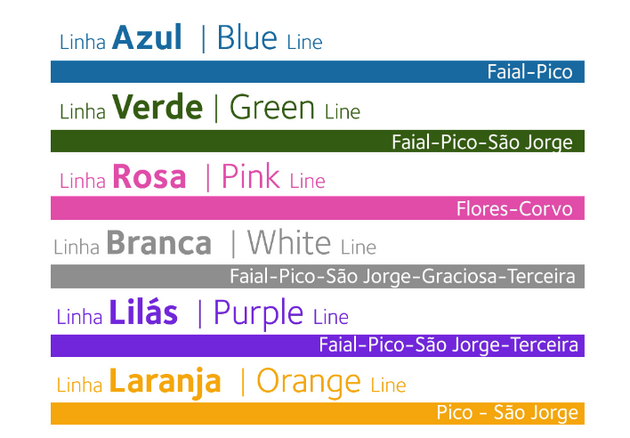The height and width of the screenshot is (438, 630).
Task: Select the orange Pico - São Jorge bar
Action: tap(317, 413)
